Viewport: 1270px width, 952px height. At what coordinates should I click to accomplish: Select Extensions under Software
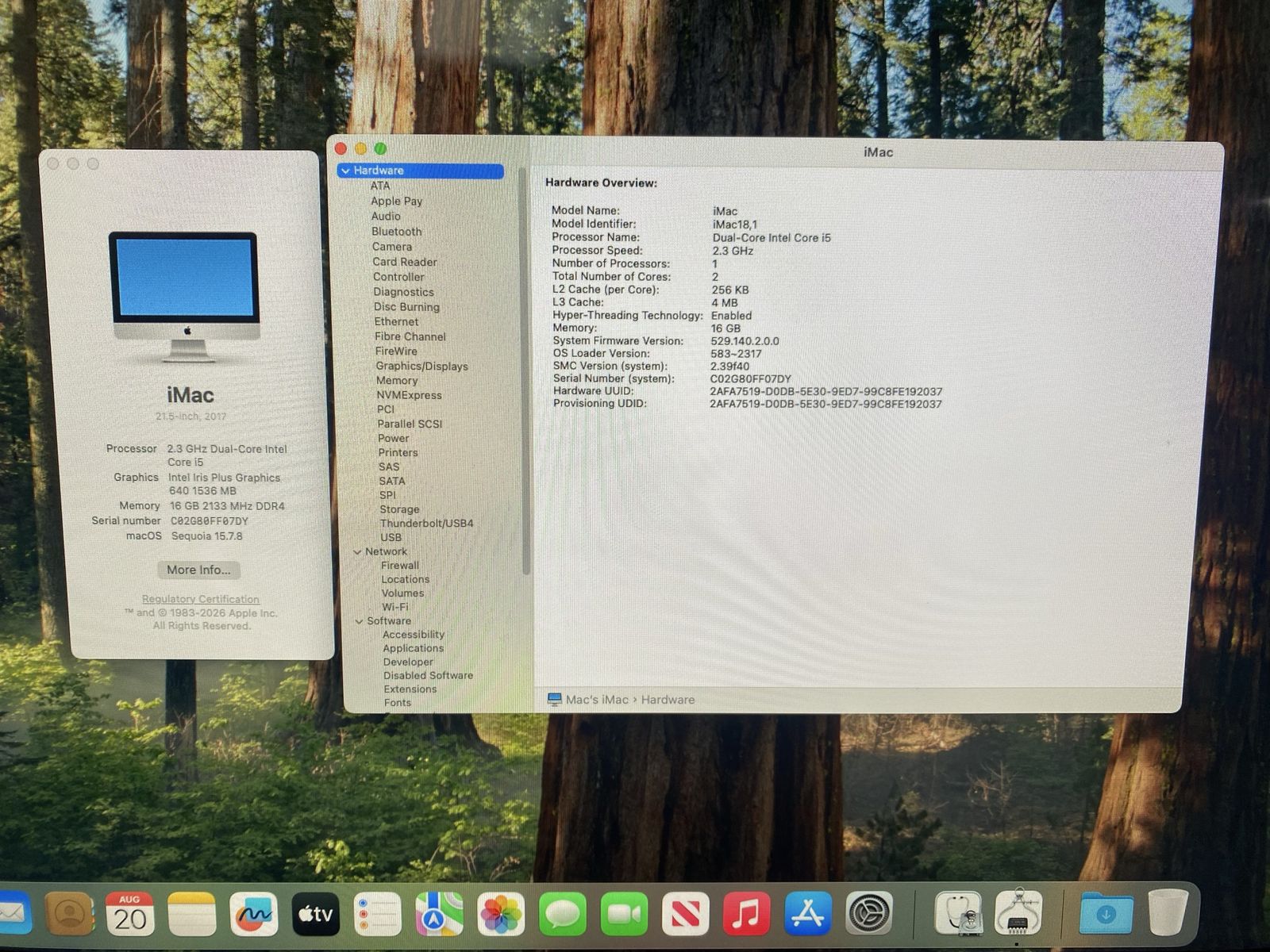[410, 689]
